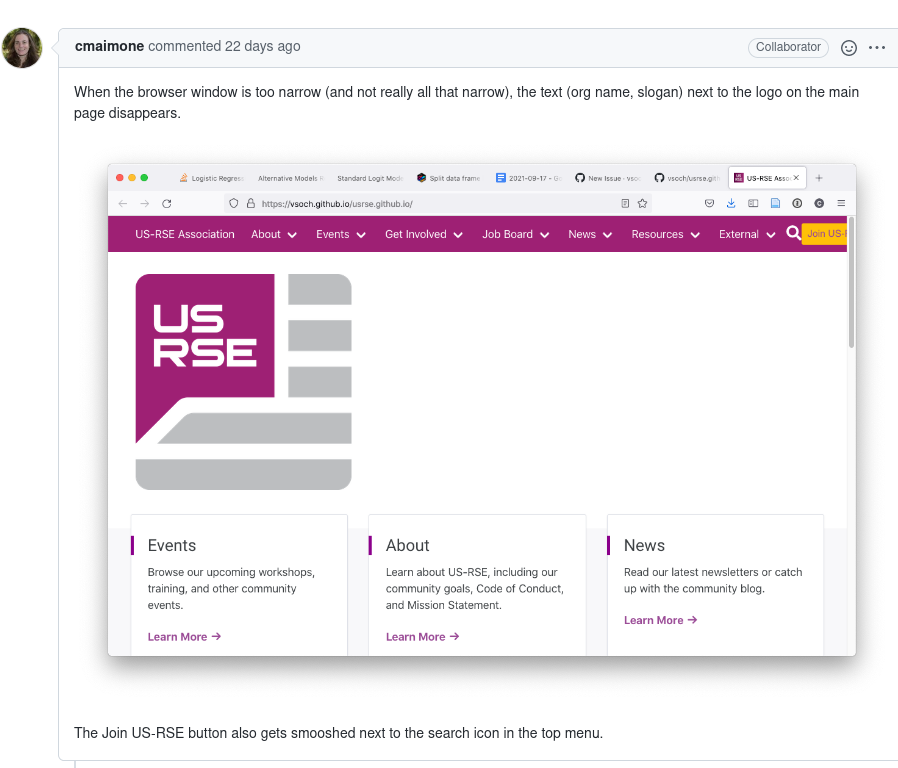Click the Pocket save icon
Image resolution: width=898 pixels, height=768 pixels.
tap(709, 203)
